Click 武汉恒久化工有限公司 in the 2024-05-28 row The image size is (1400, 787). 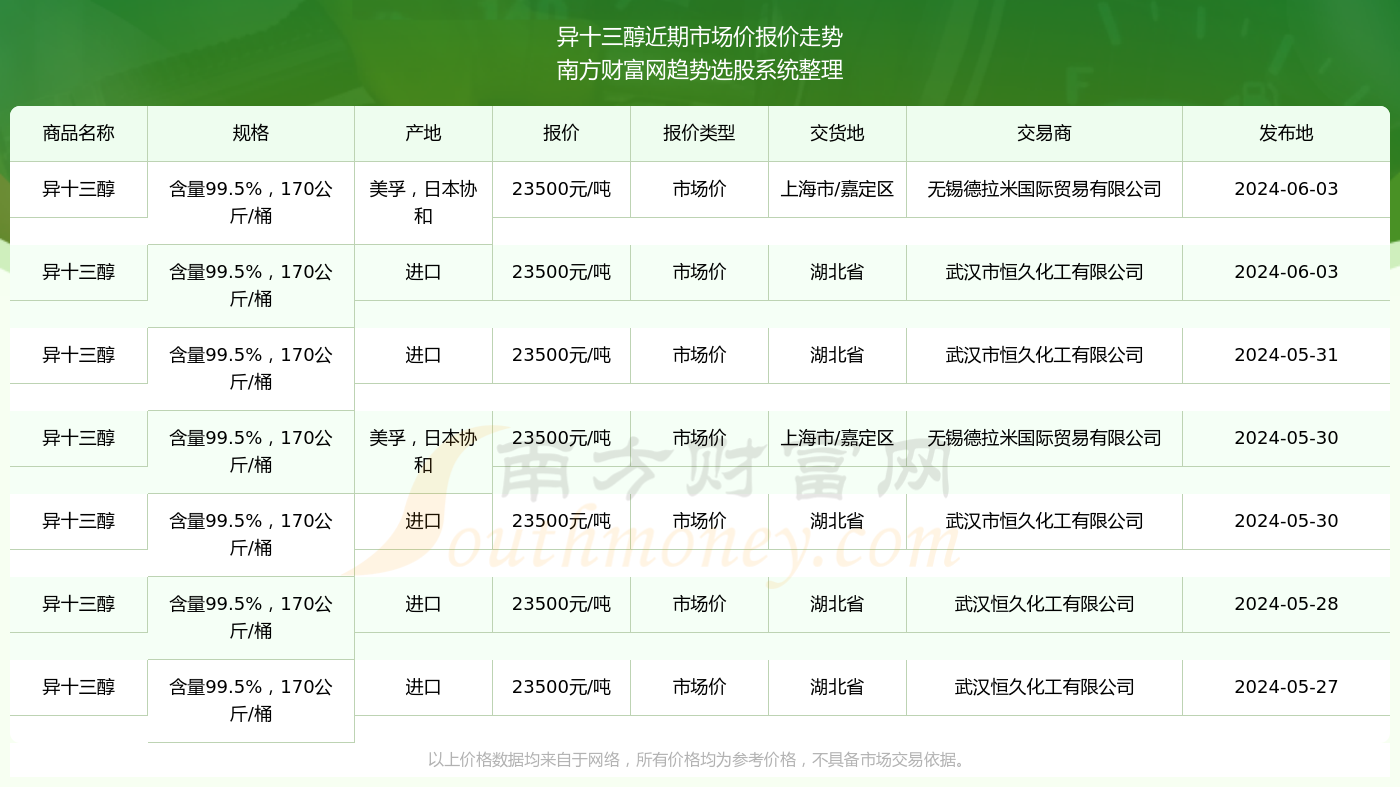[1045, 604]
